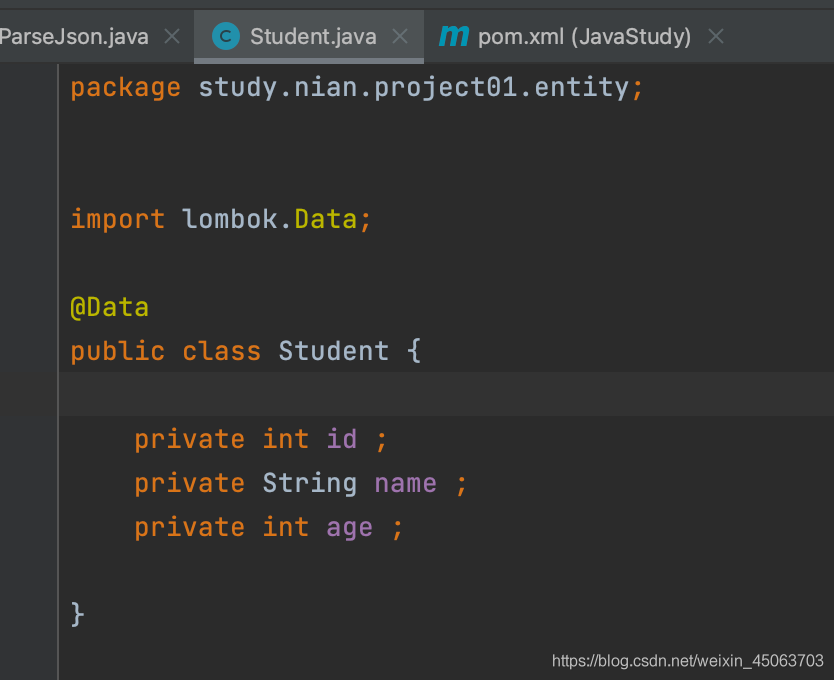Click the editor gutter beside the class declaration
This screenshot has width=834, height=680.
[30, 351]
